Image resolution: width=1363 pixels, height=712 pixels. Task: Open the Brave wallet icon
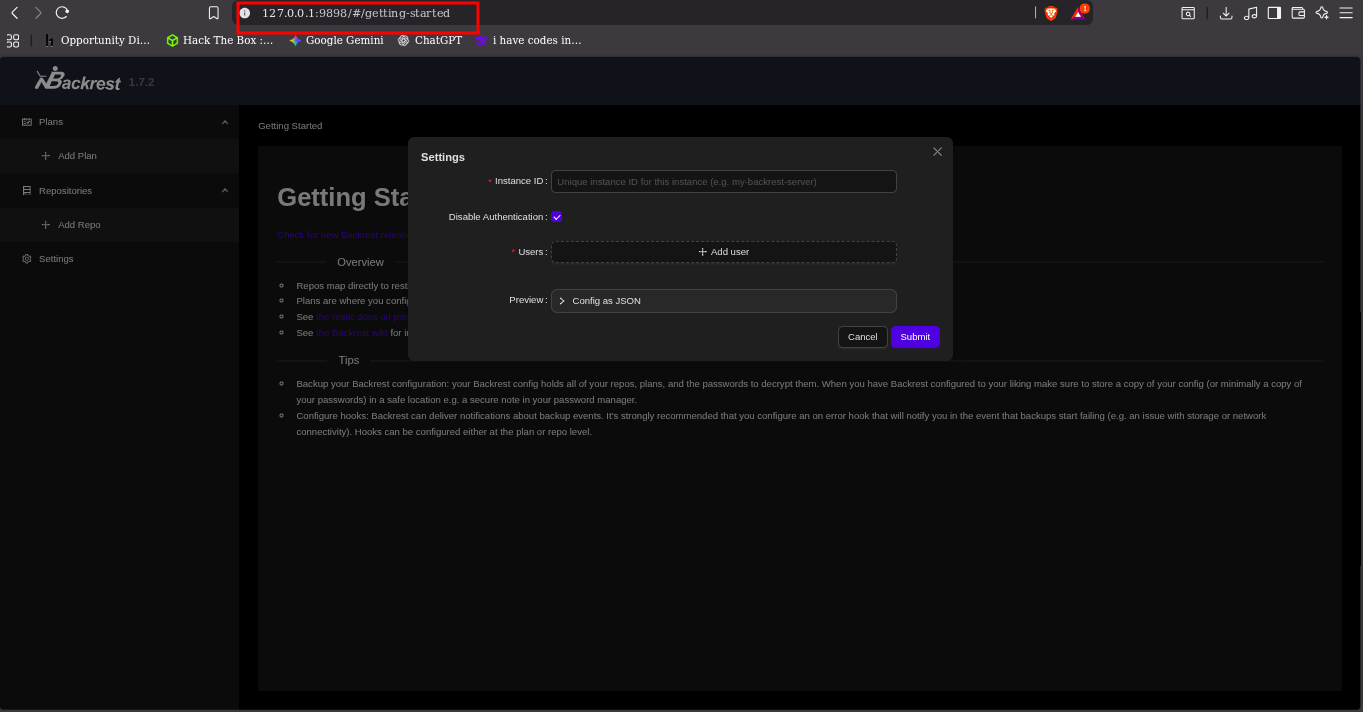(x=1298, y=13)
